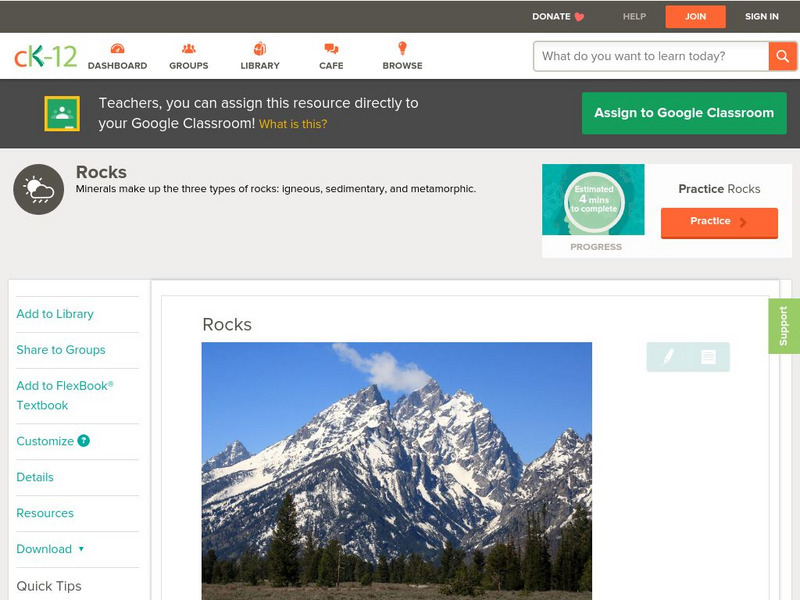Click the Quick Tips heading
Viewport: 800px width, 600px height.
pos(49,586)
